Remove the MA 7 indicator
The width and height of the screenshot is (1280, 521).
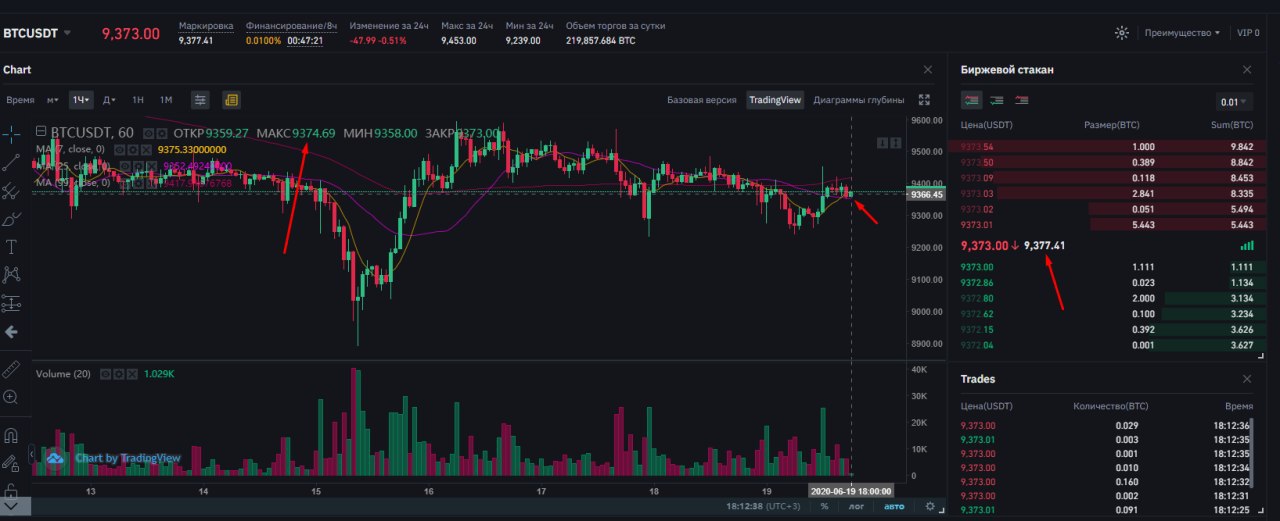click(146, 149)
